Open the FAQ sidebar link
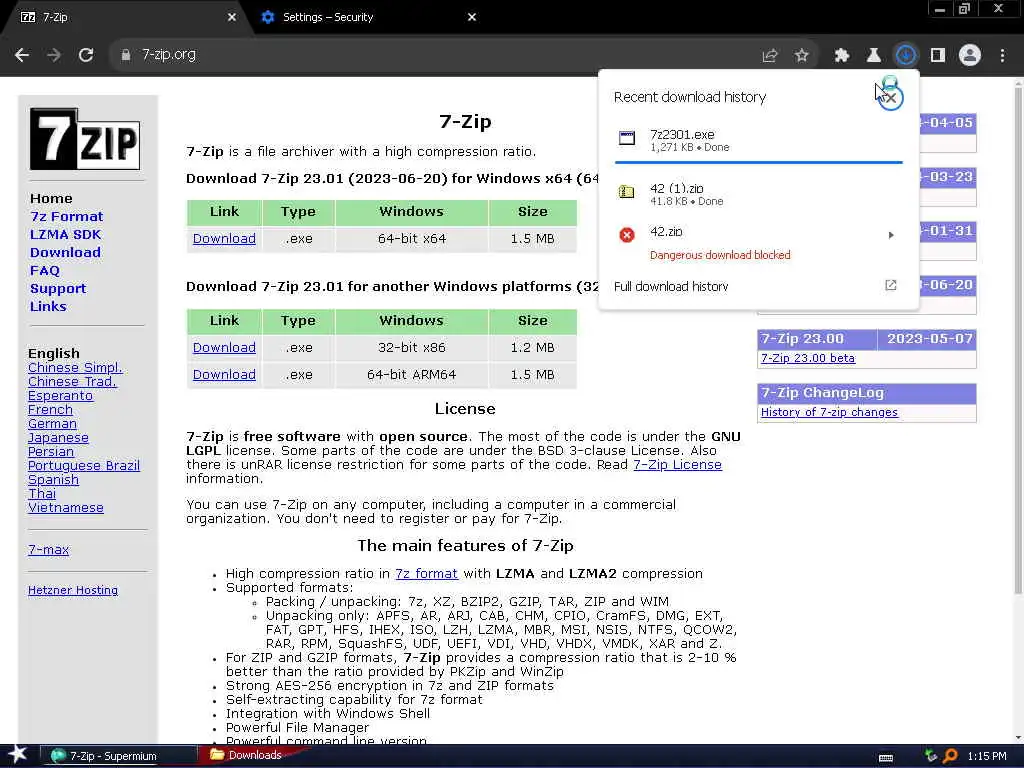The width and height of the screenshot is (1024, 768). (x=44, y=270)
